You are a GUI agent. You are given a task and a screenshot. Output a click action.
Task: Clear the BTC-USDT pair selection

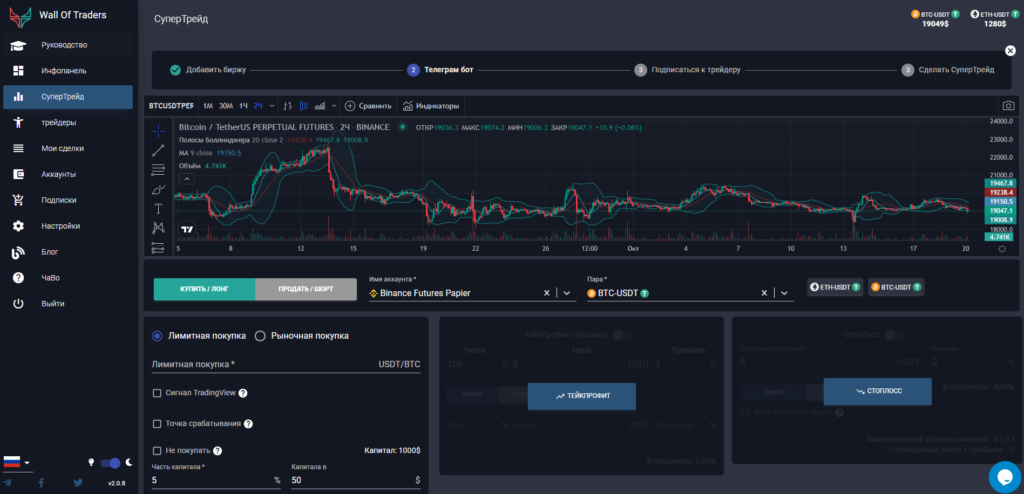(764, 293)
